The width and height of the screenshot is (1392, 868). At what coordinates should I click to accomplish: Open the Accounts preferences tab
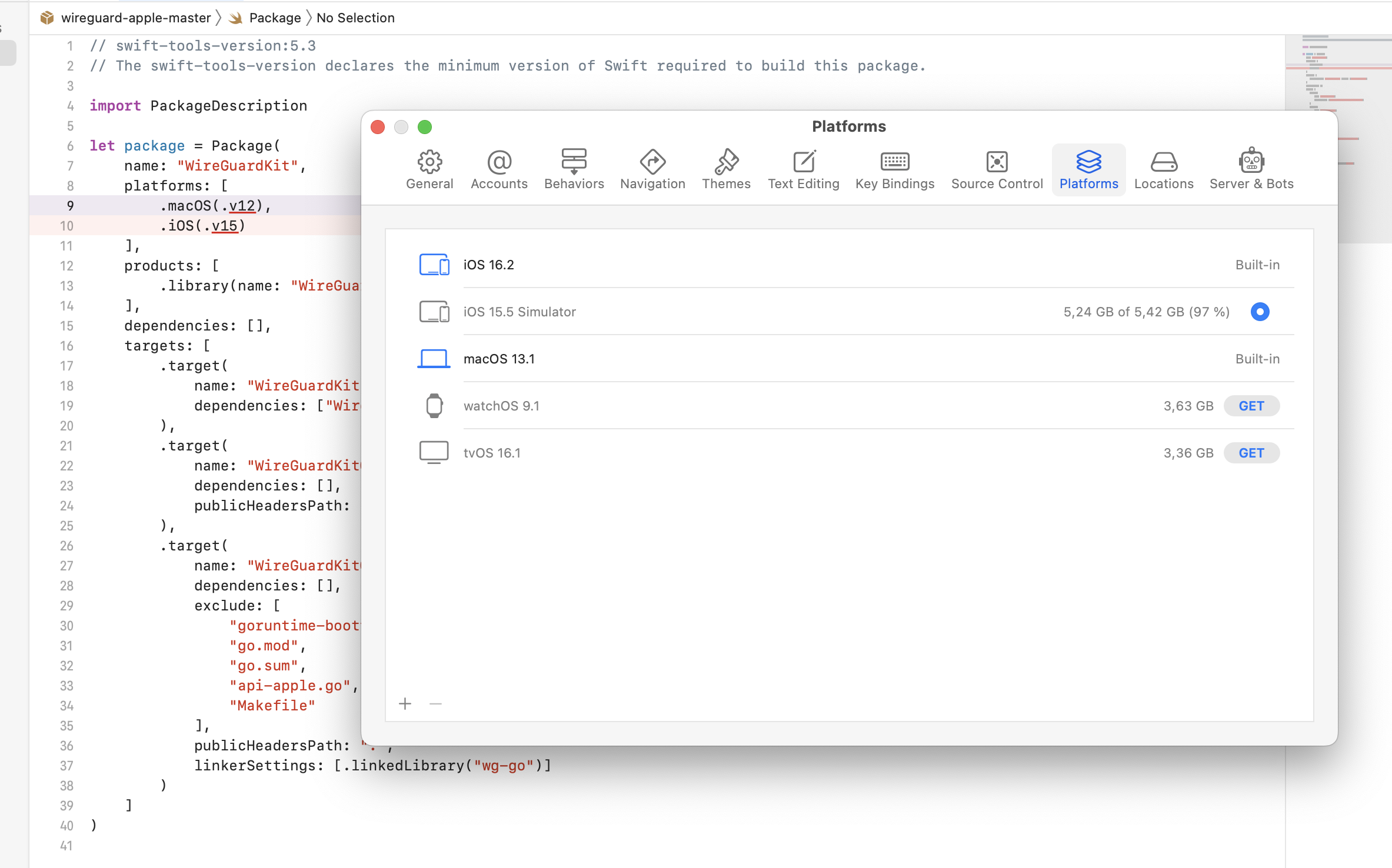(x=499, y=169)
